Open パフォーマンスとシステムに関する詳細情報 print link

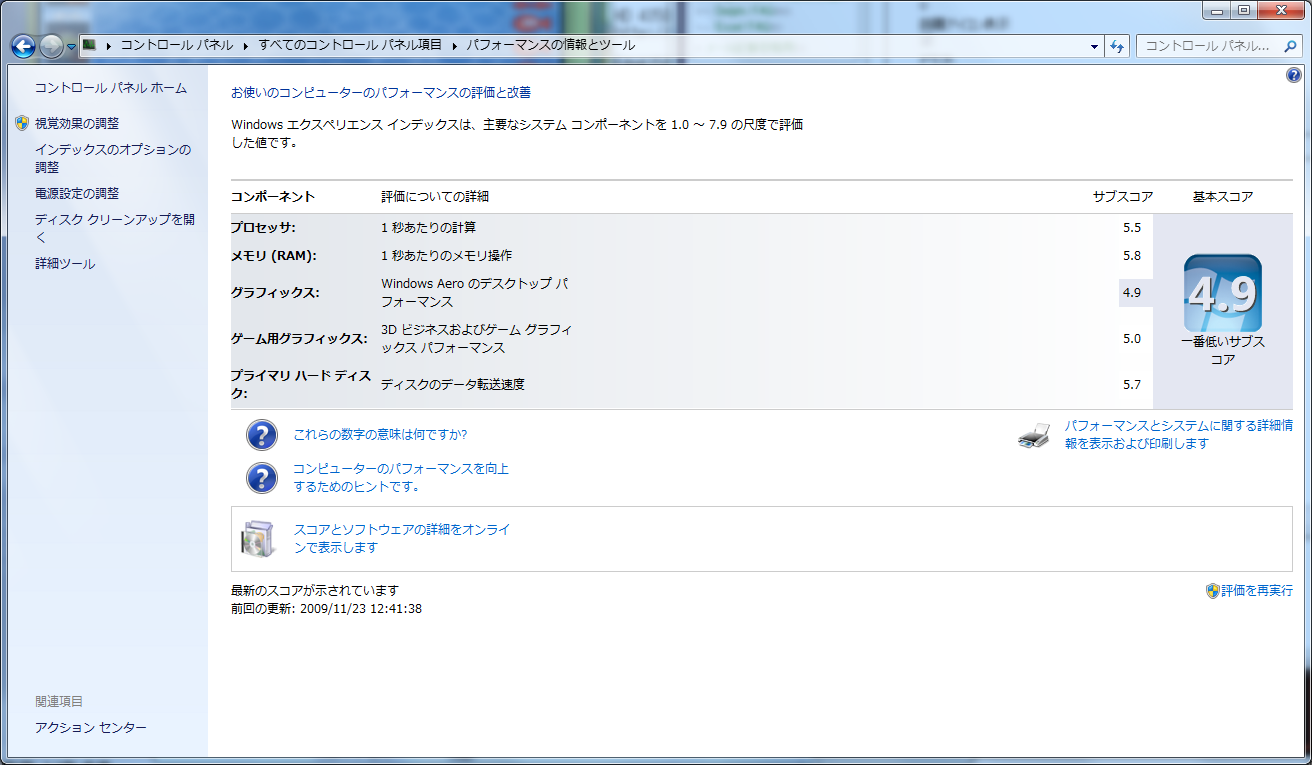coord(1178,435)
